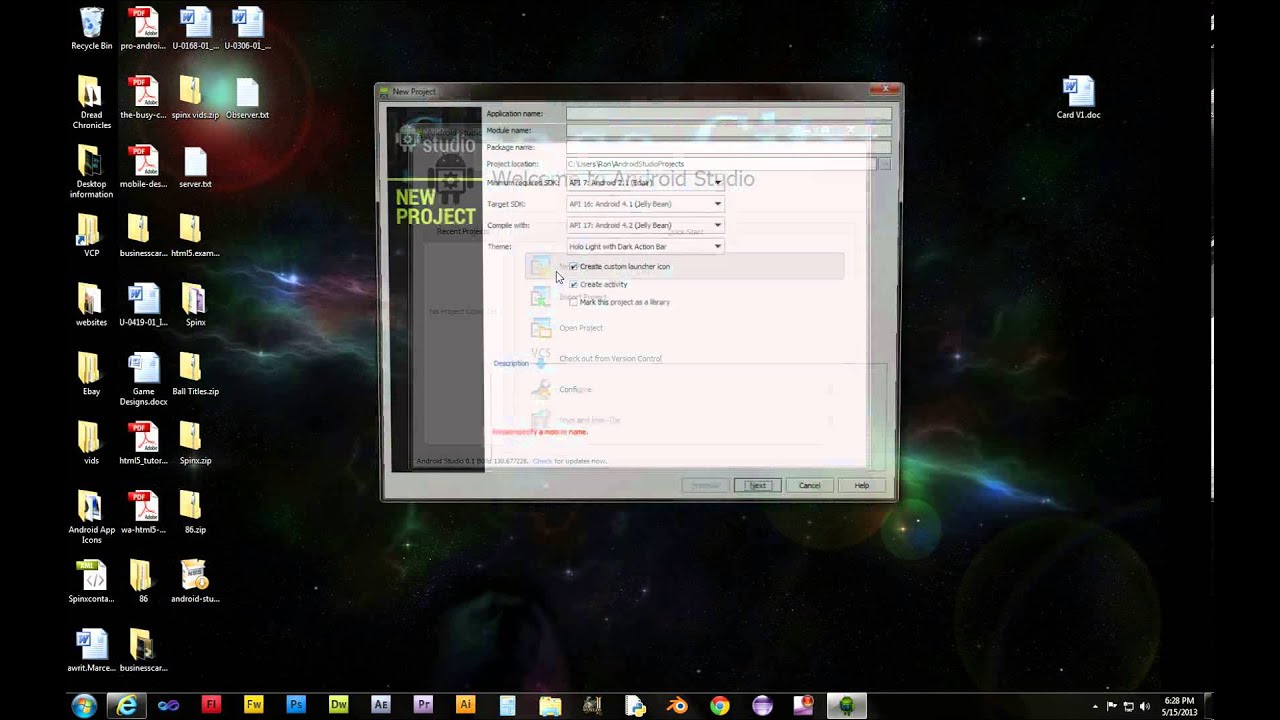This screenshot has height=720, width=1280.
Task: Select the Ebay folder icon
Action: [91, 373]
